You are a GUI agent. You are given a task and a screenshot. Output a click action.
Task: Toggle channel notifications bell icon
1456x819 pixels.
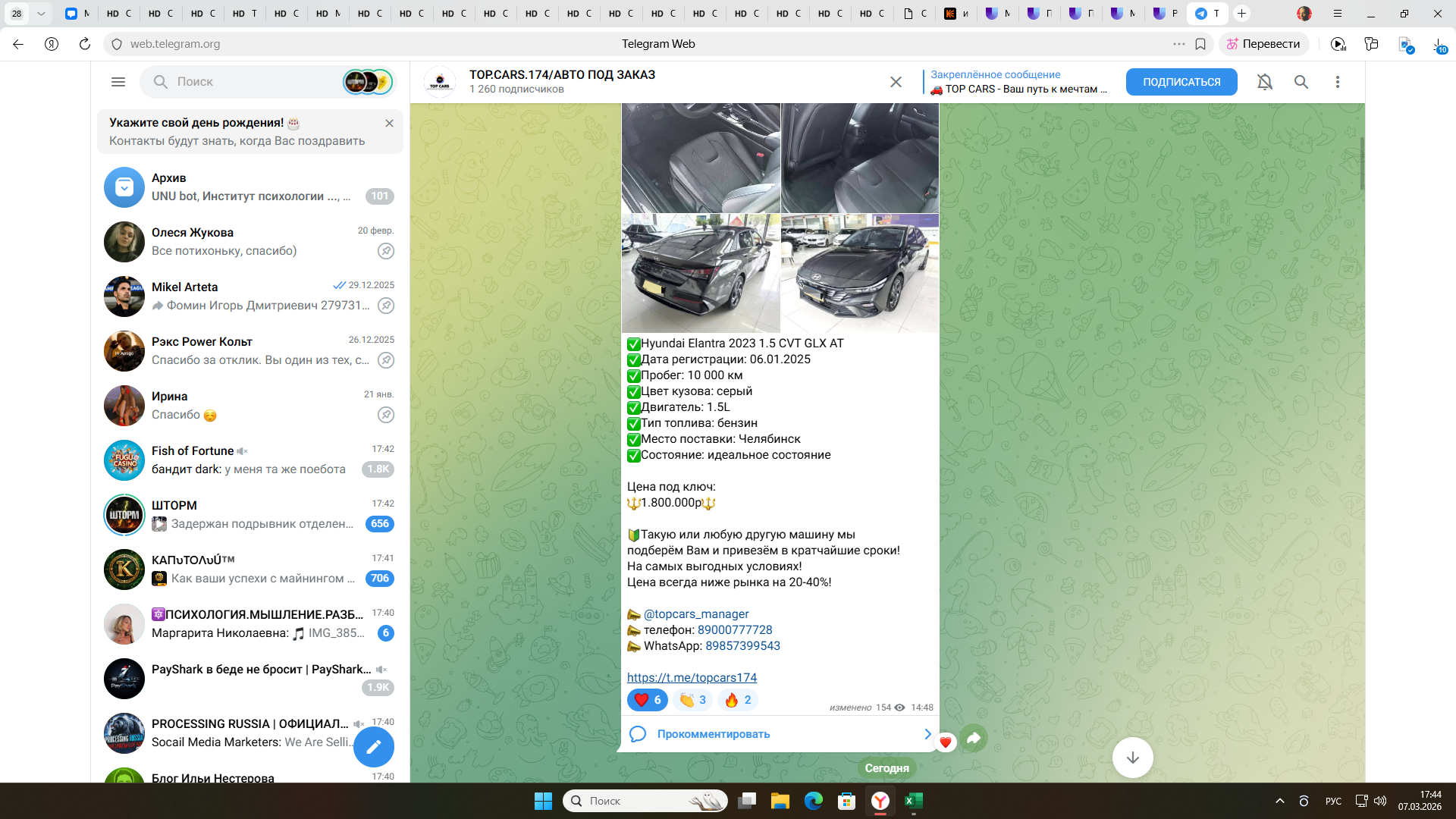click(1264, 82)
